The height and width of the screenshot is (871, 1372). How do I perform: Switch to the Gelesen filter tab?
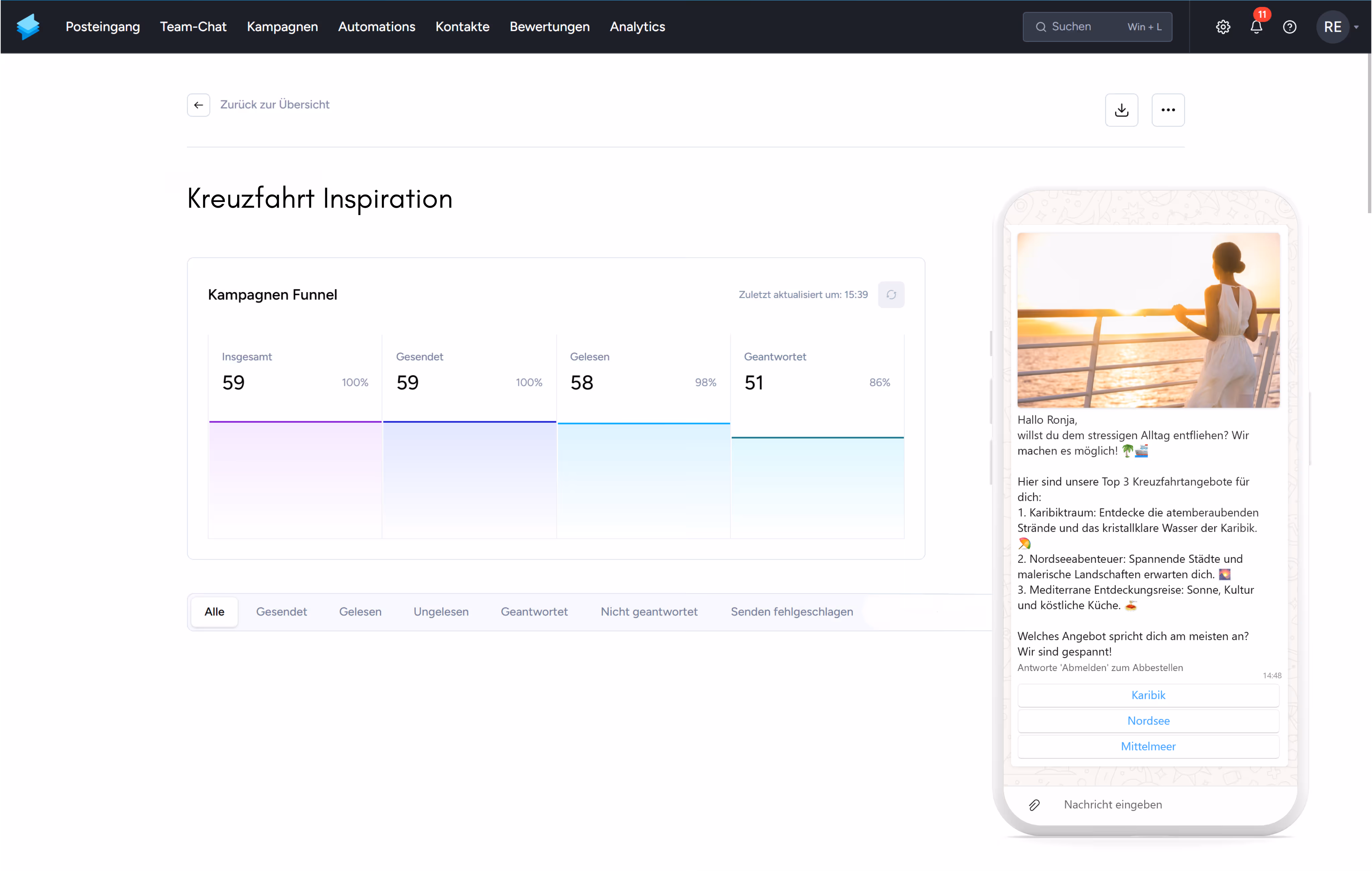pos(360,611)
